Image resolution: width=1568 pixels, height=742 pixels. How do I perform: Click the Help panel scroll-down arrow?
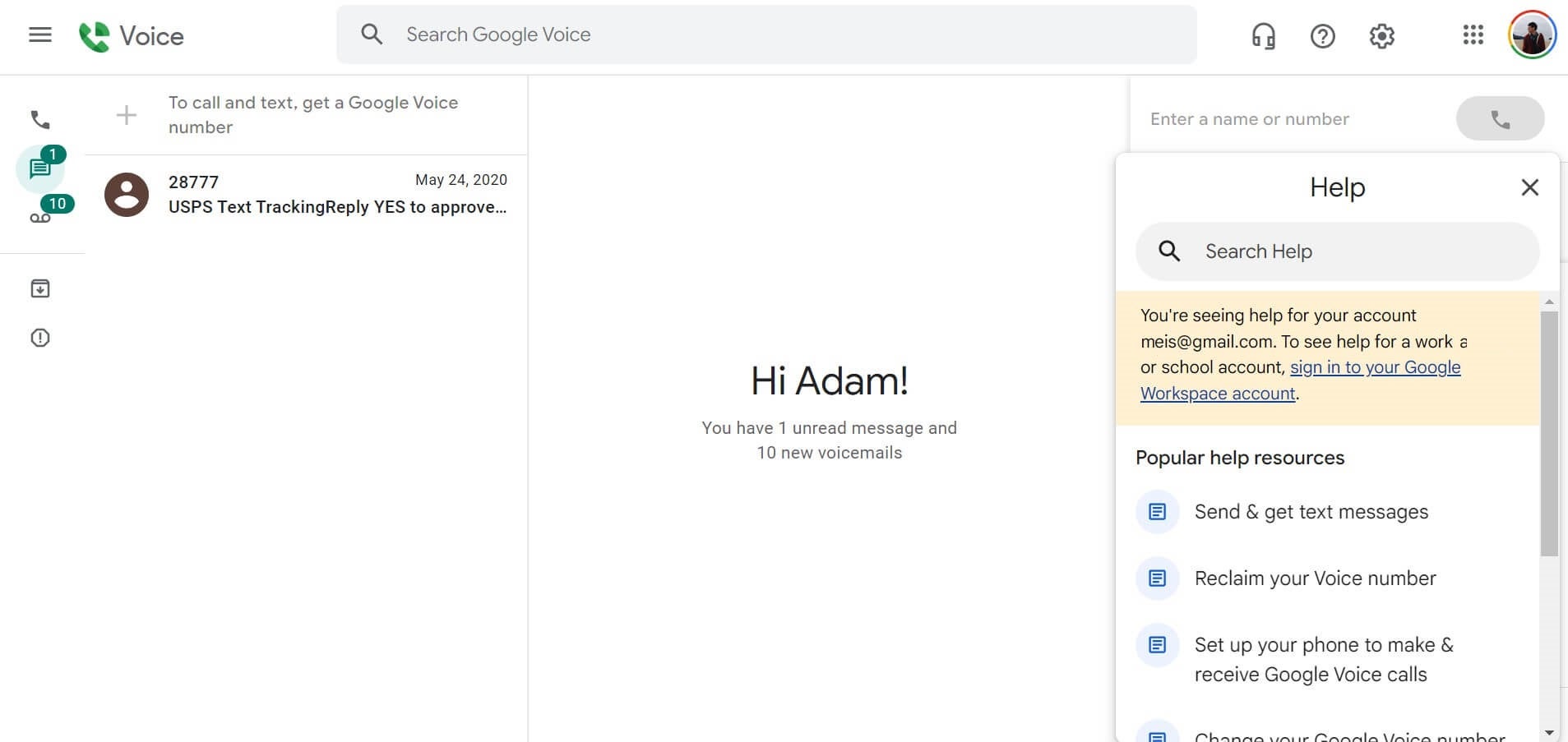point(1549,731)
